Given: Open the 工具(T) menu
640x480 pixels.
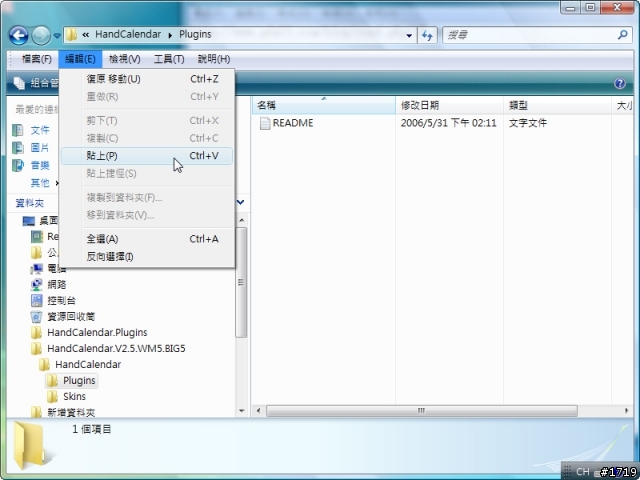Looking at the screenshot, I should [x=169, y=59].
